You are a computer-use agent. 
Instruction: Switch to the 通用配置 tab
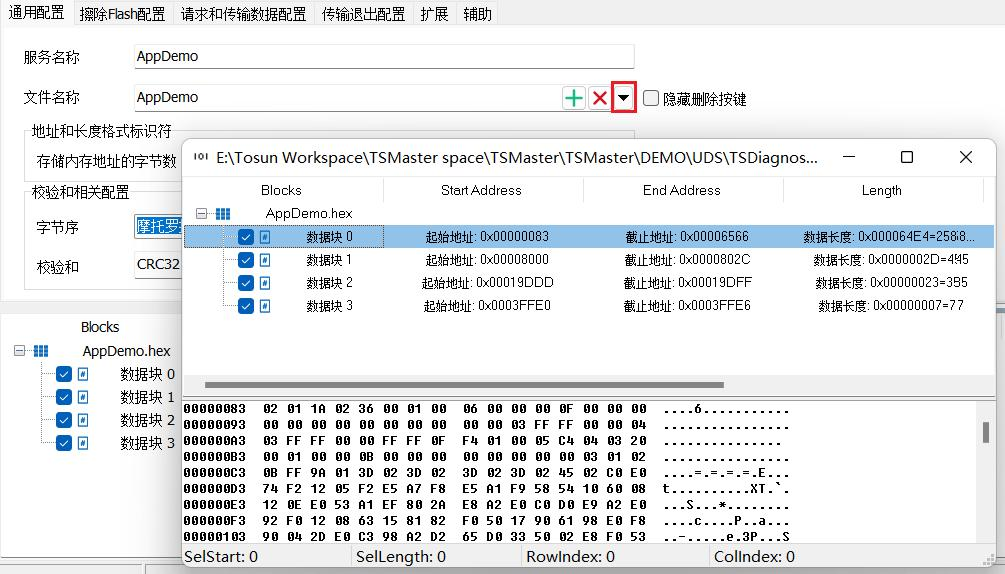(x=37, y=13)
